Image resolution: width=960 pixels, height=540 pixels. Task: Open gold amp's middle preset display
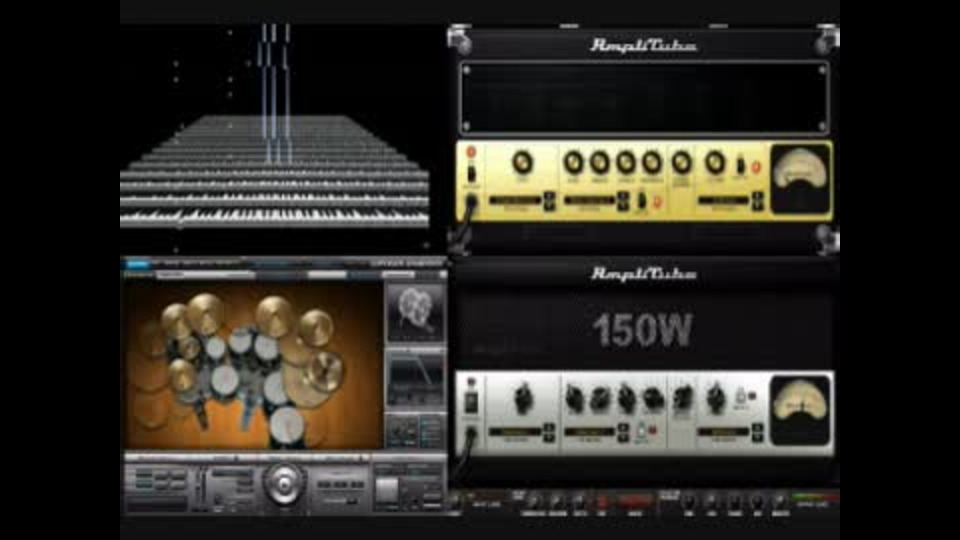(x=590, y=200)
